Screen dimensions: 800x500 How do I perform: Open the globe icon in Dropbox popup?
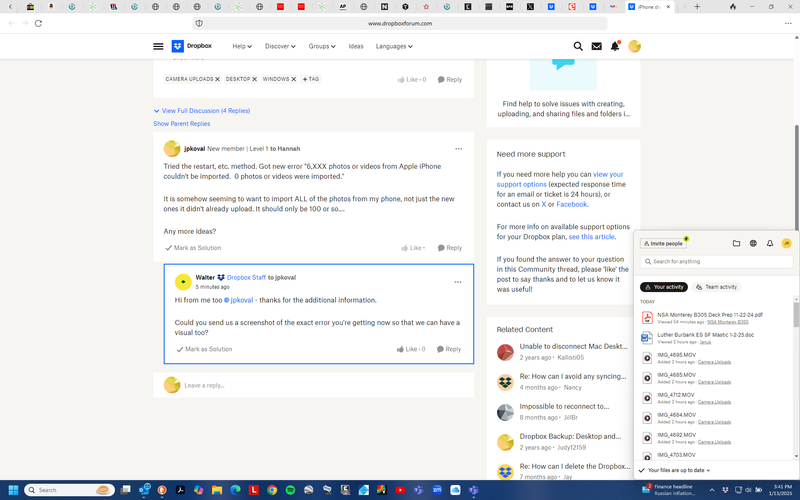(753, 243)
